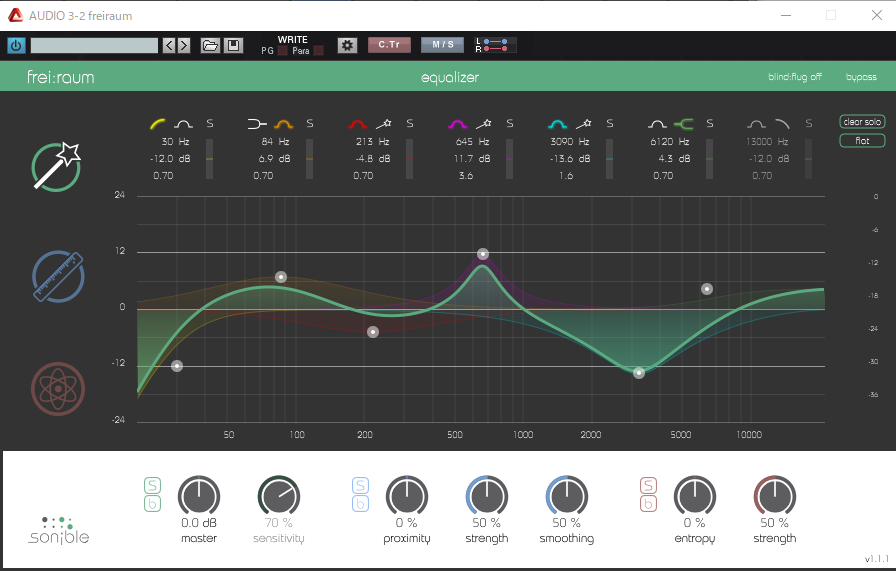The height and width of the screenshot is (571, 896).
Task: Enable the Para write checkbox
Action: [318, 50]
